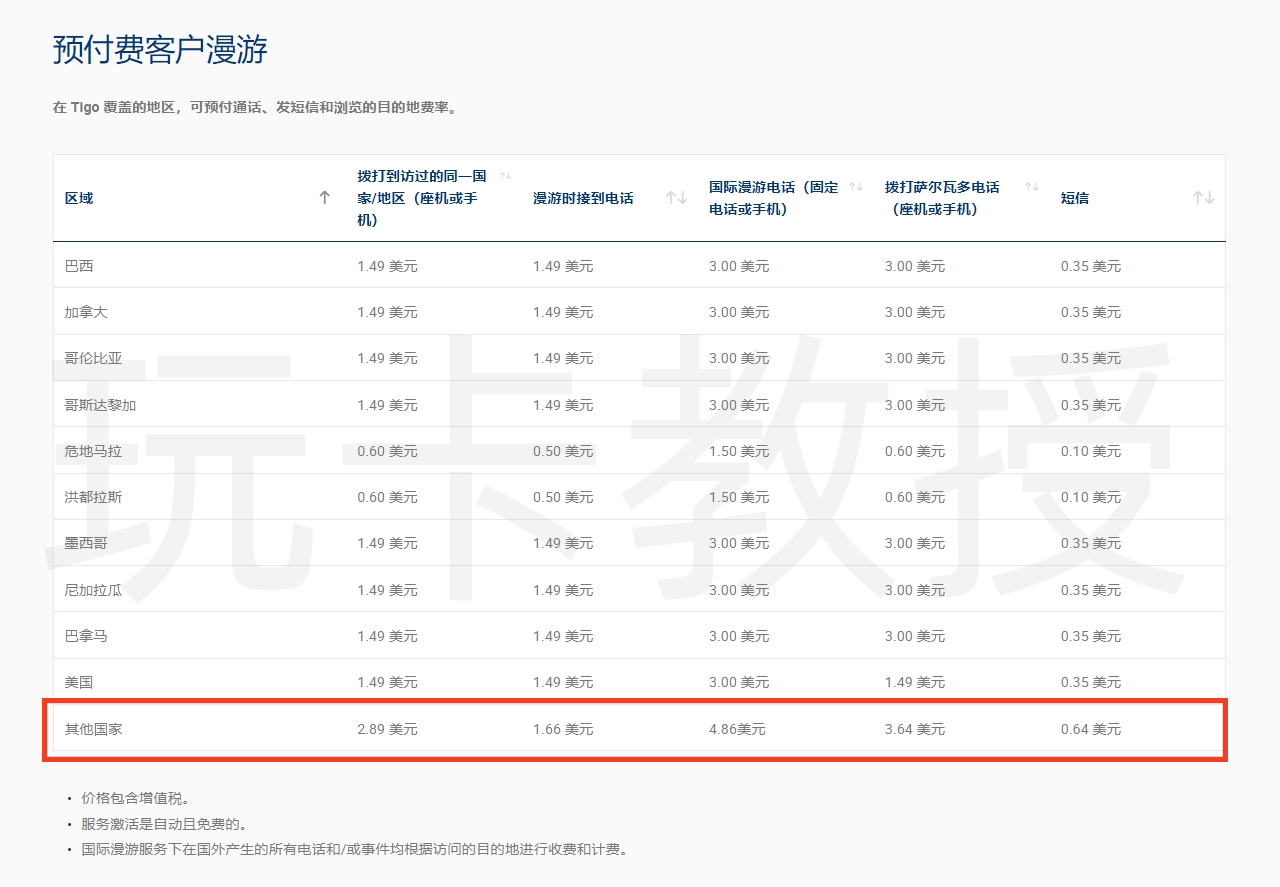The image size is (1280, 887).
Task: Click the 尼加拉瓜 region cell
Action: (93, 590)
